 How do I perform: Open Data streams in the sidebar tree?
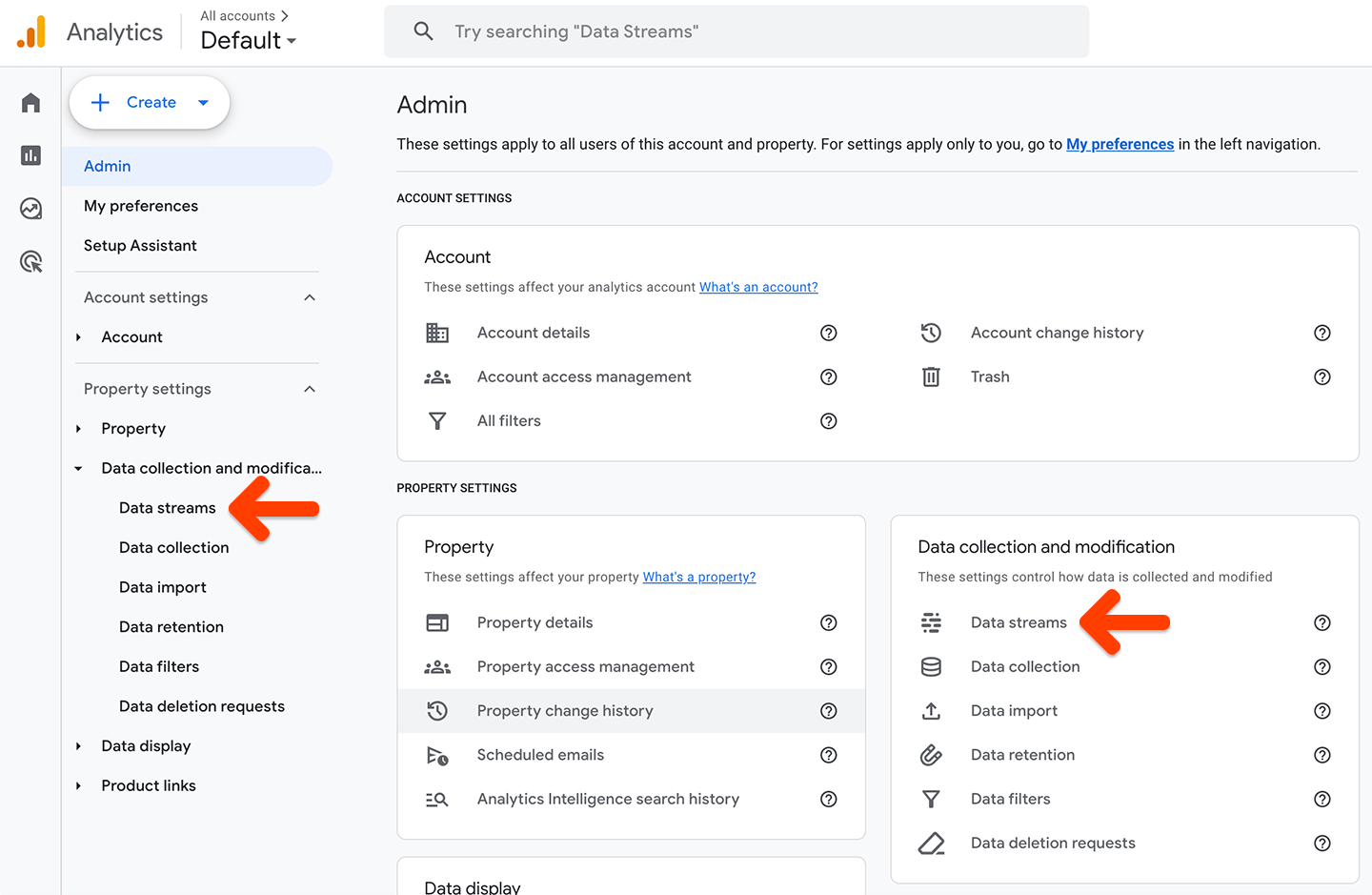click(x=168, y=508)
